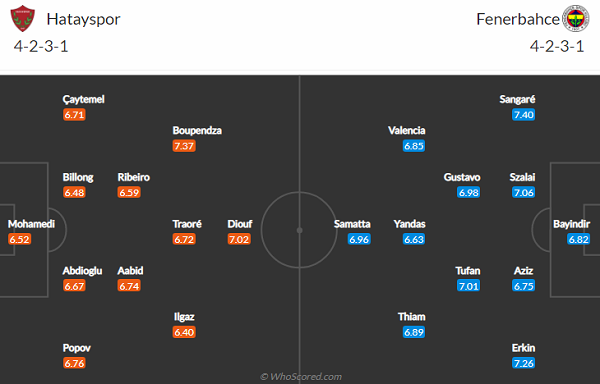Select player Samatta on the pitch

pos(352,224)
